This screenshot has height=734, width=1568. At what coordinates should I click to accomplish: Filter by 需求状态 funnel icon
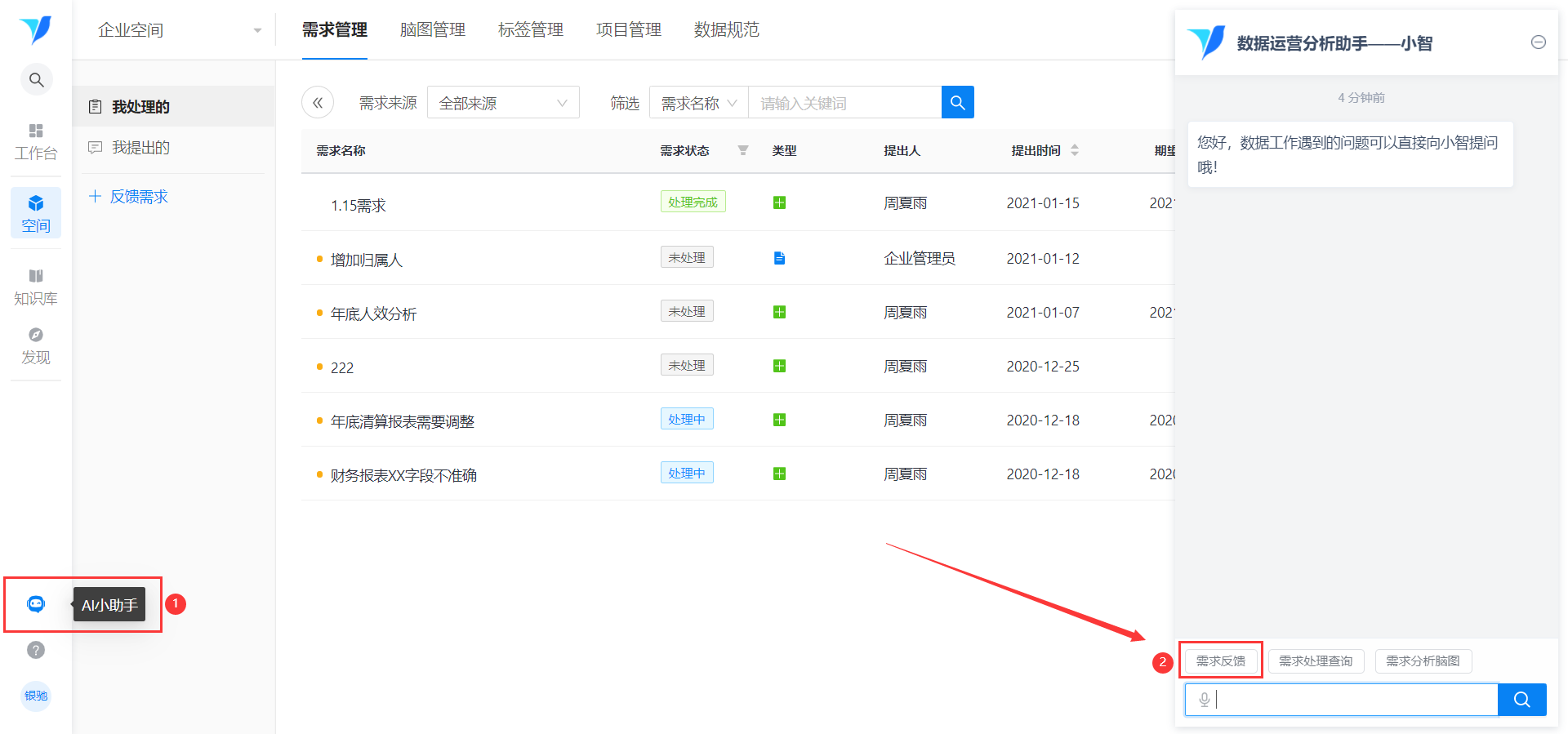tap(743, 150)
